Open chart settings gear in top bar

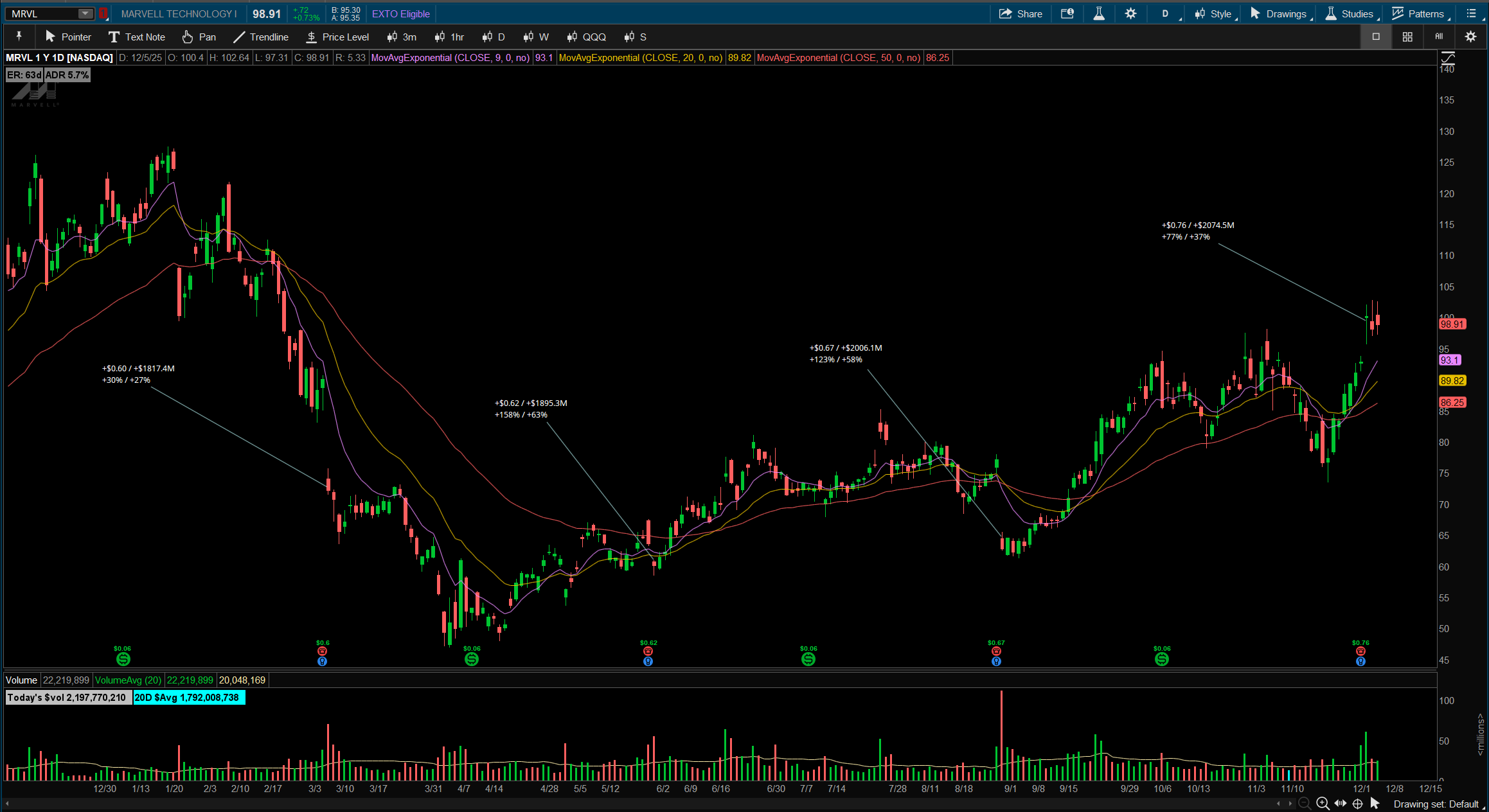pos(1130,13)
